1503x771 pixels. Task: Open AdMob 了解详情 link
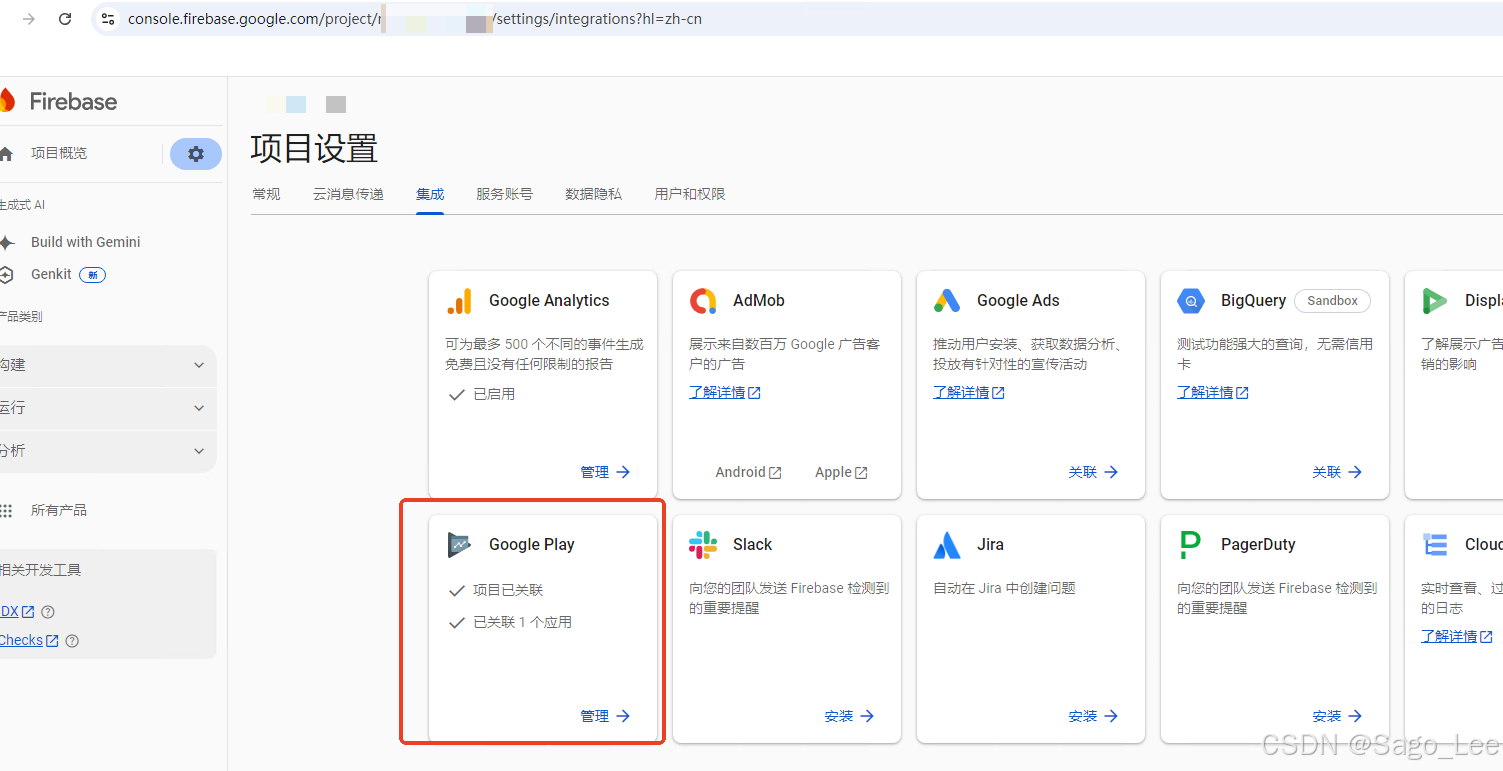(725, 393)
